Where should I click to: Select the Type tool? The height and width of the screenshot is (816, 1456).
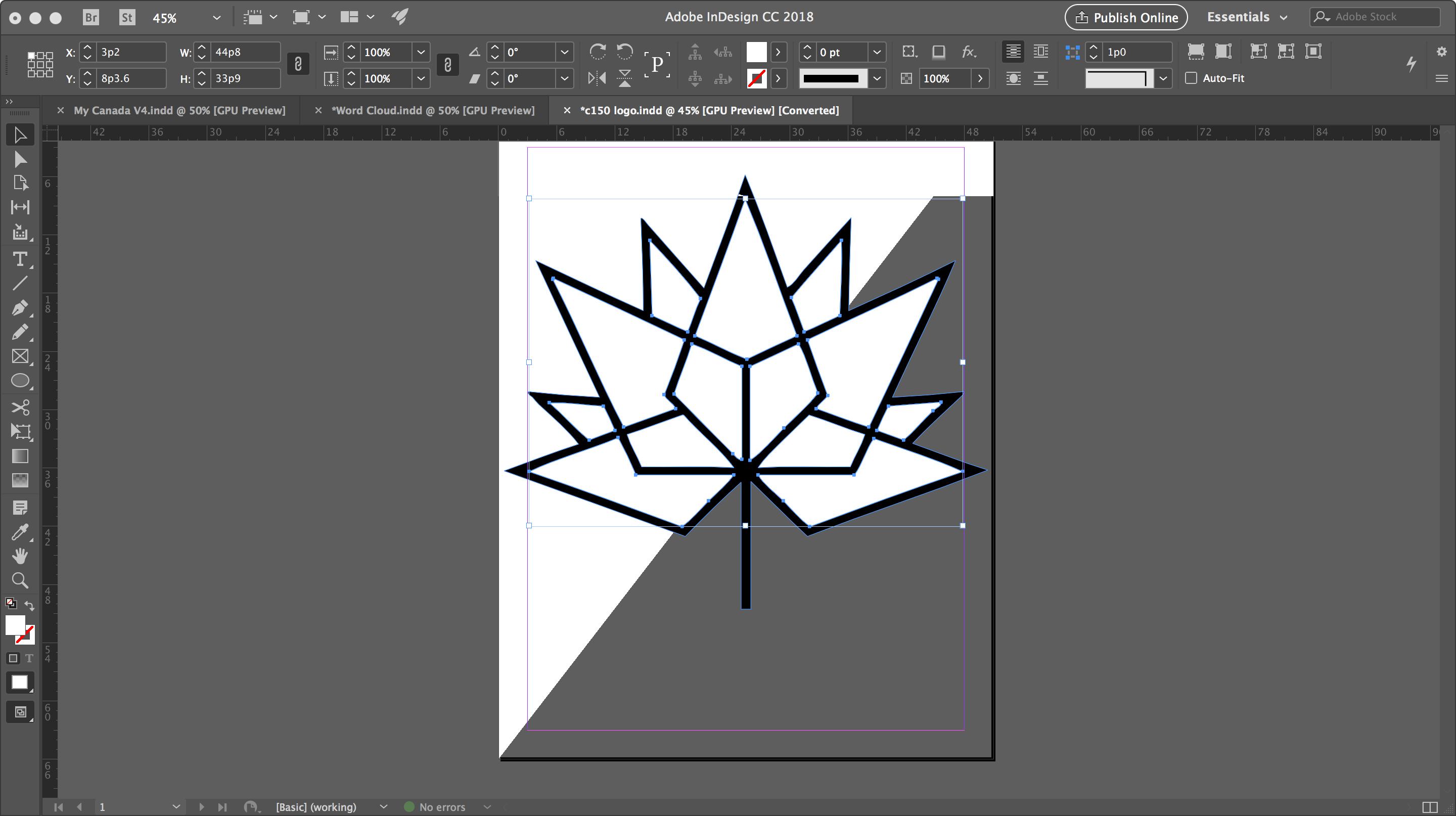pyautogui.click(x=21, y=259)
